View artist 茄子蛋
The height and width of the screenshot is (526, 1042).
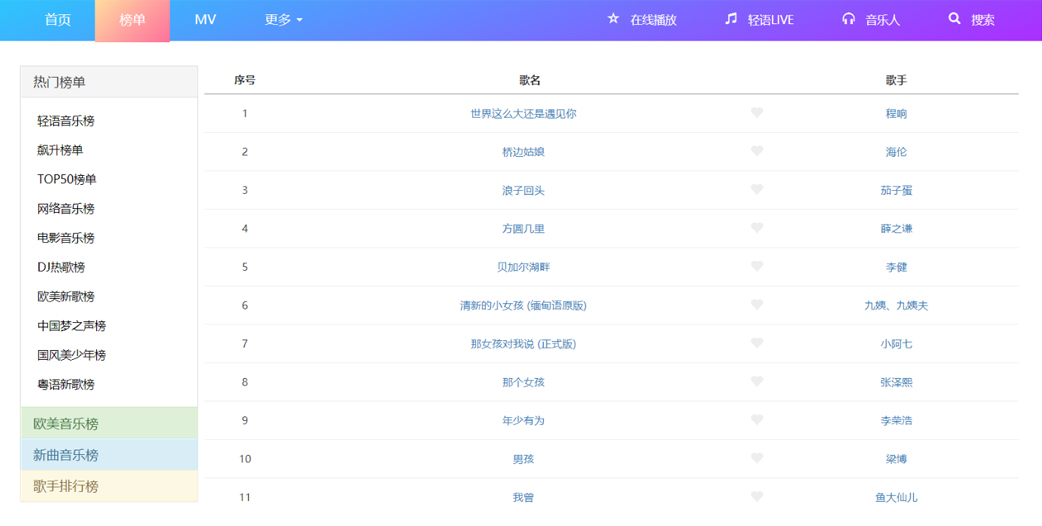pos(896,191)
